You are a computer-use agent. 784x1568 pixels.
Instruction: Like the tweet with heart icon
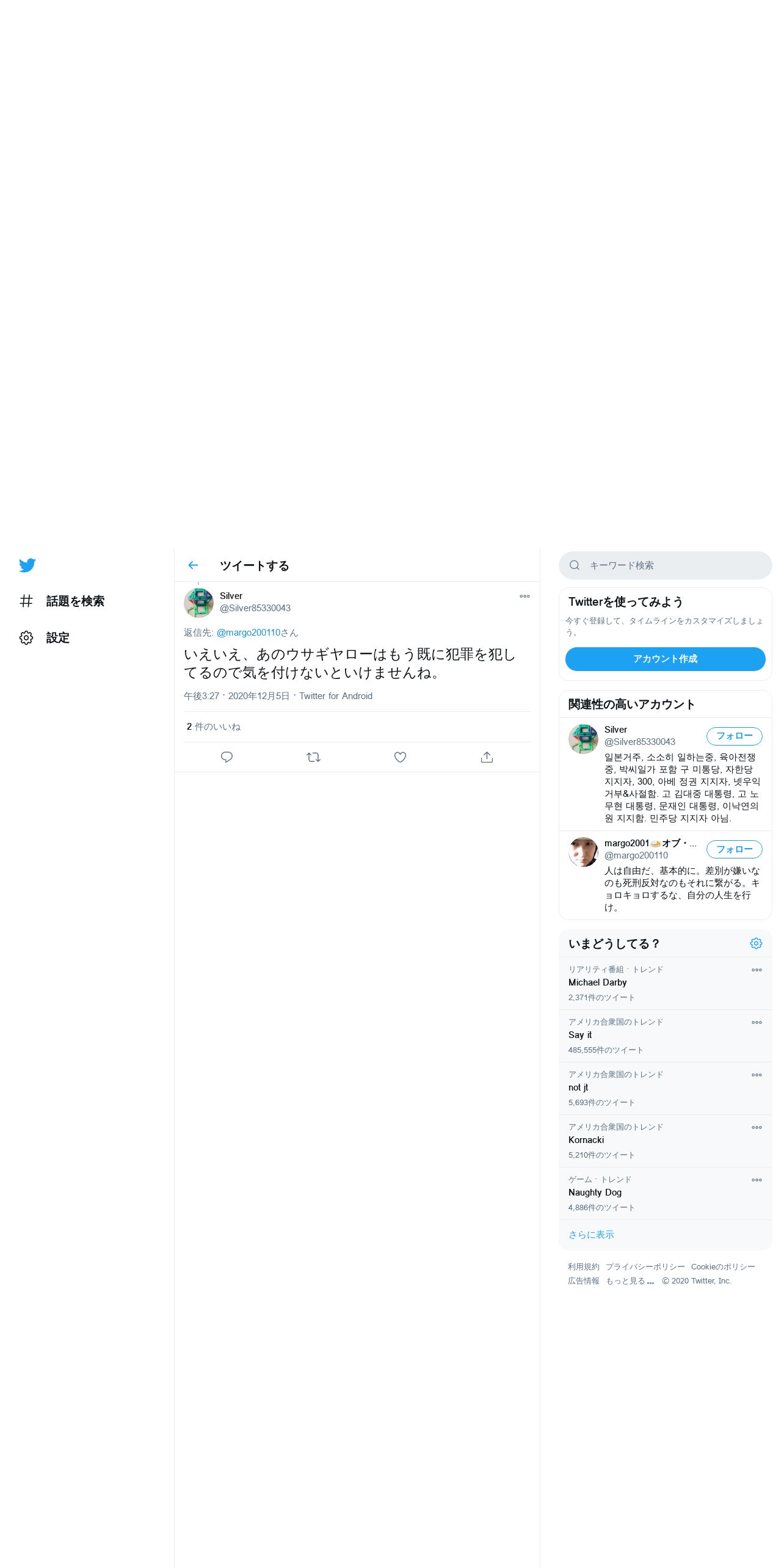point(400,757)
